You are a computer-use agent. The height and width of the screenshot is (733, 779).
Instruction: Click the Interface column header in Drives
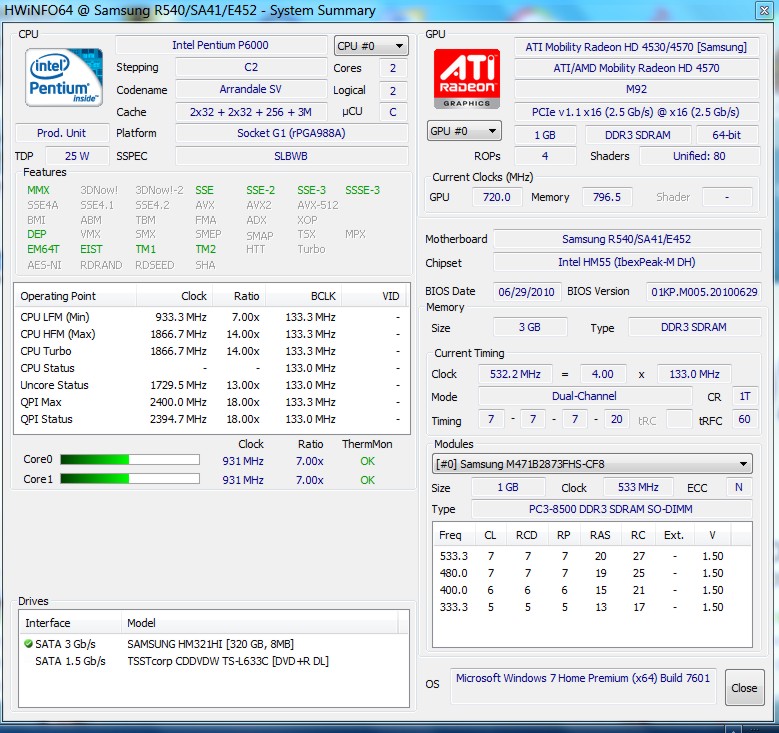(x=71, y=623)
